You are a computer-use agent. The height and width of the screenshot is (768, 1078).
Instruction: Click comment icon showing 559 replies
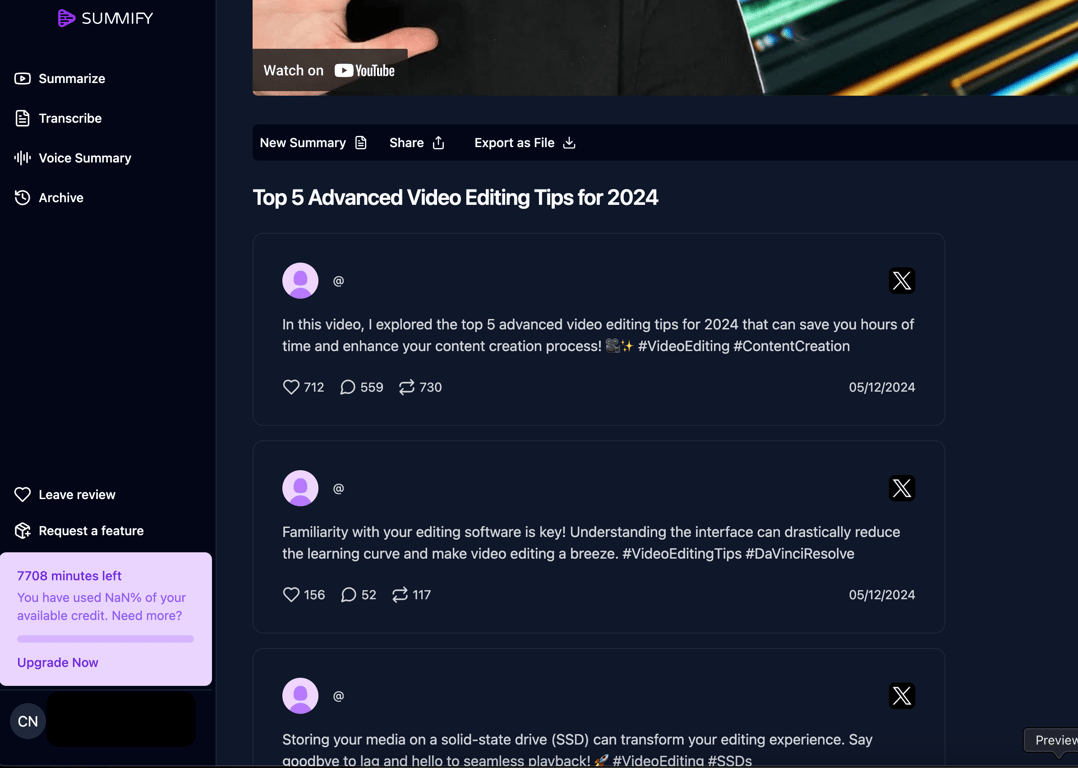(x=348, y=387)
